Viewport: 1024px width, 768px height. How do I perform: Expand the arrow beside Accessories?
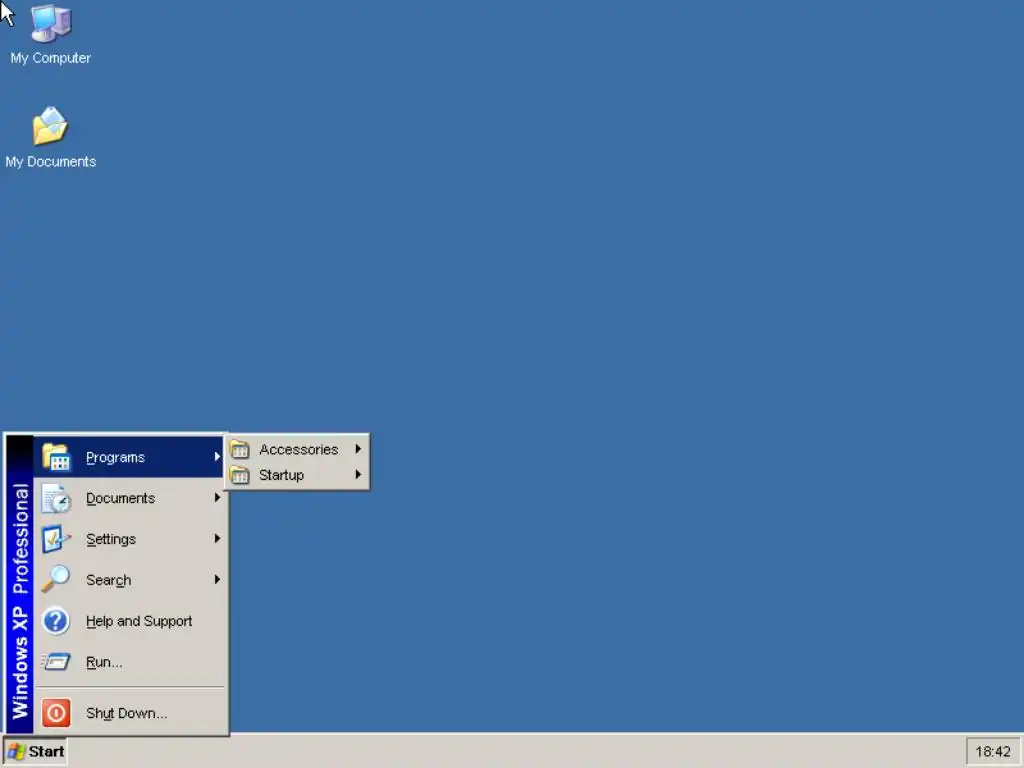(x=358, y=449)
